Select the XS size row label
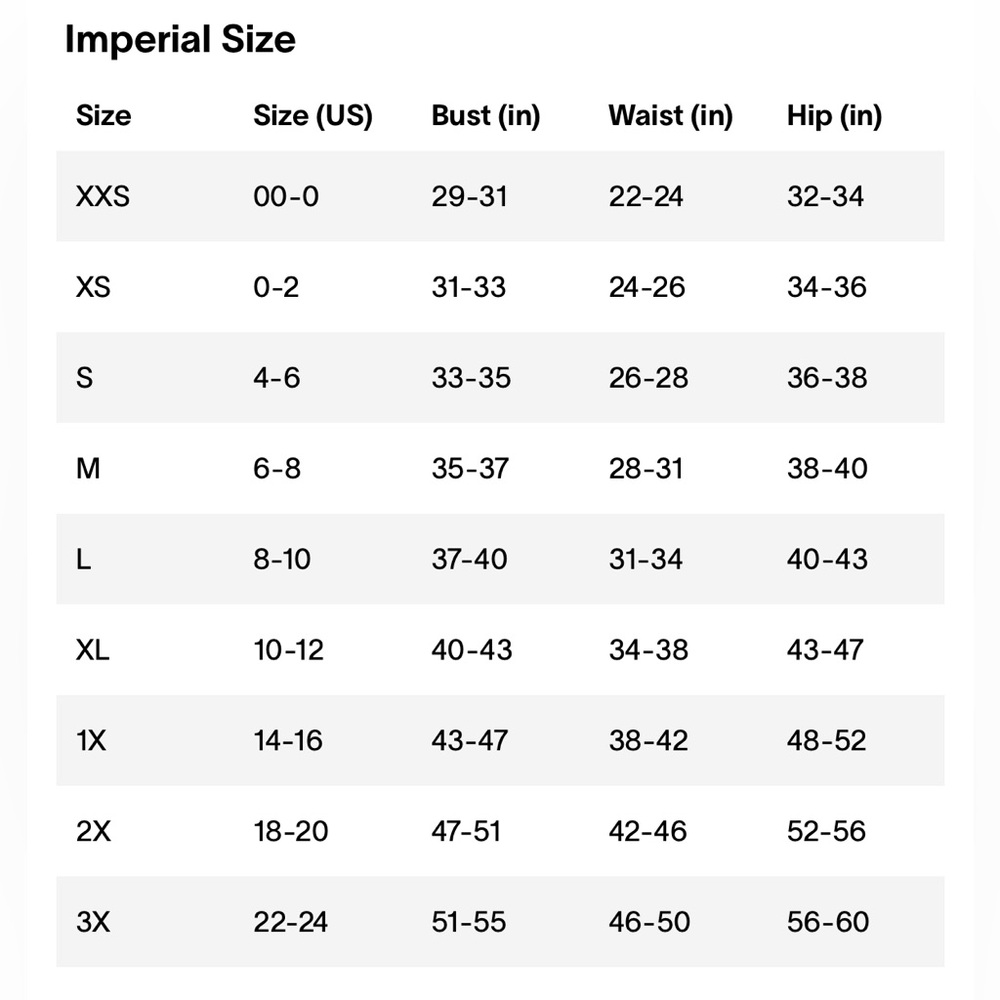Viewport: 1000px width, 1000px height. pos(93,287)
